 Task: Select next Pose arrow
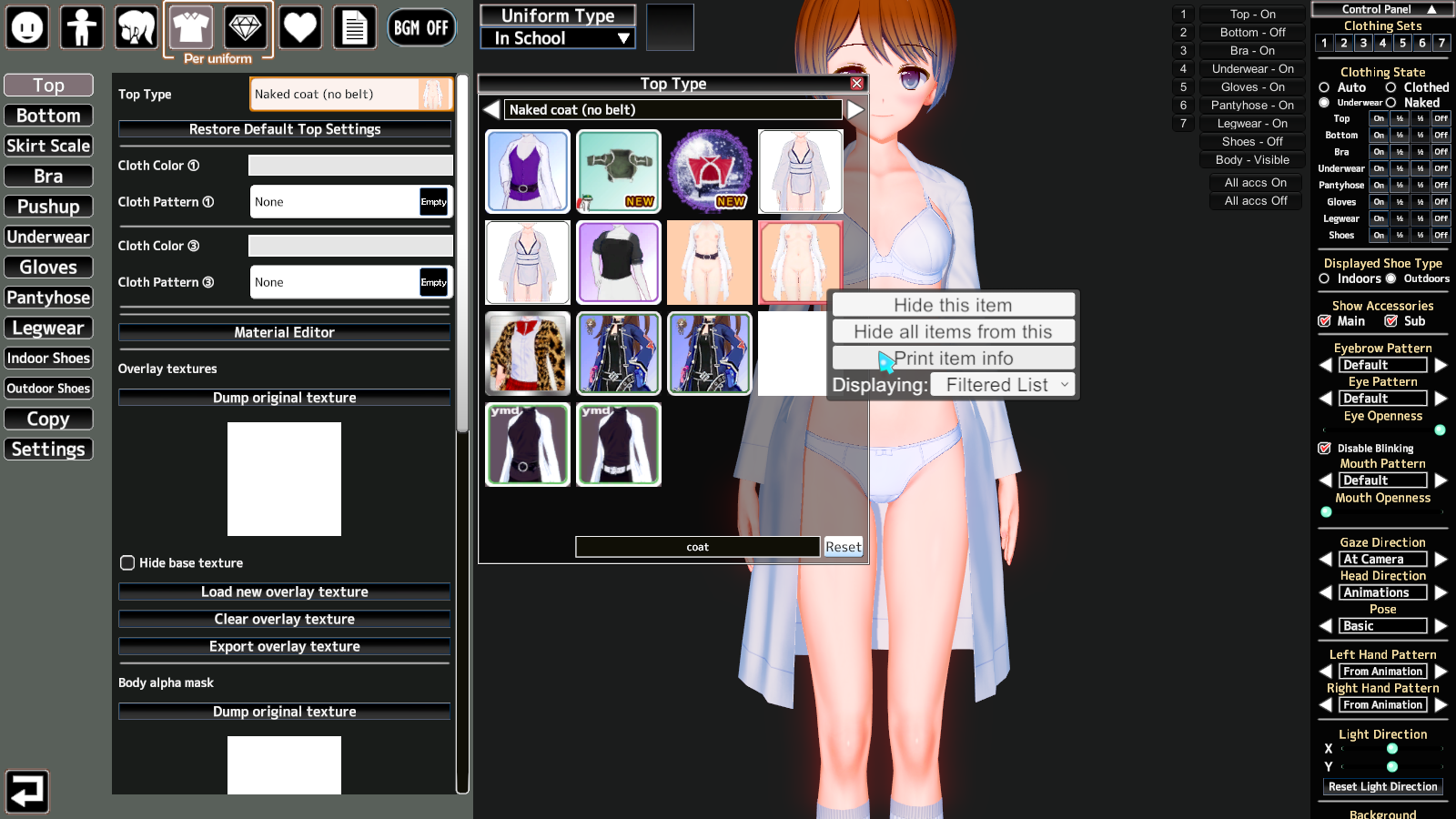[1441, 626]
